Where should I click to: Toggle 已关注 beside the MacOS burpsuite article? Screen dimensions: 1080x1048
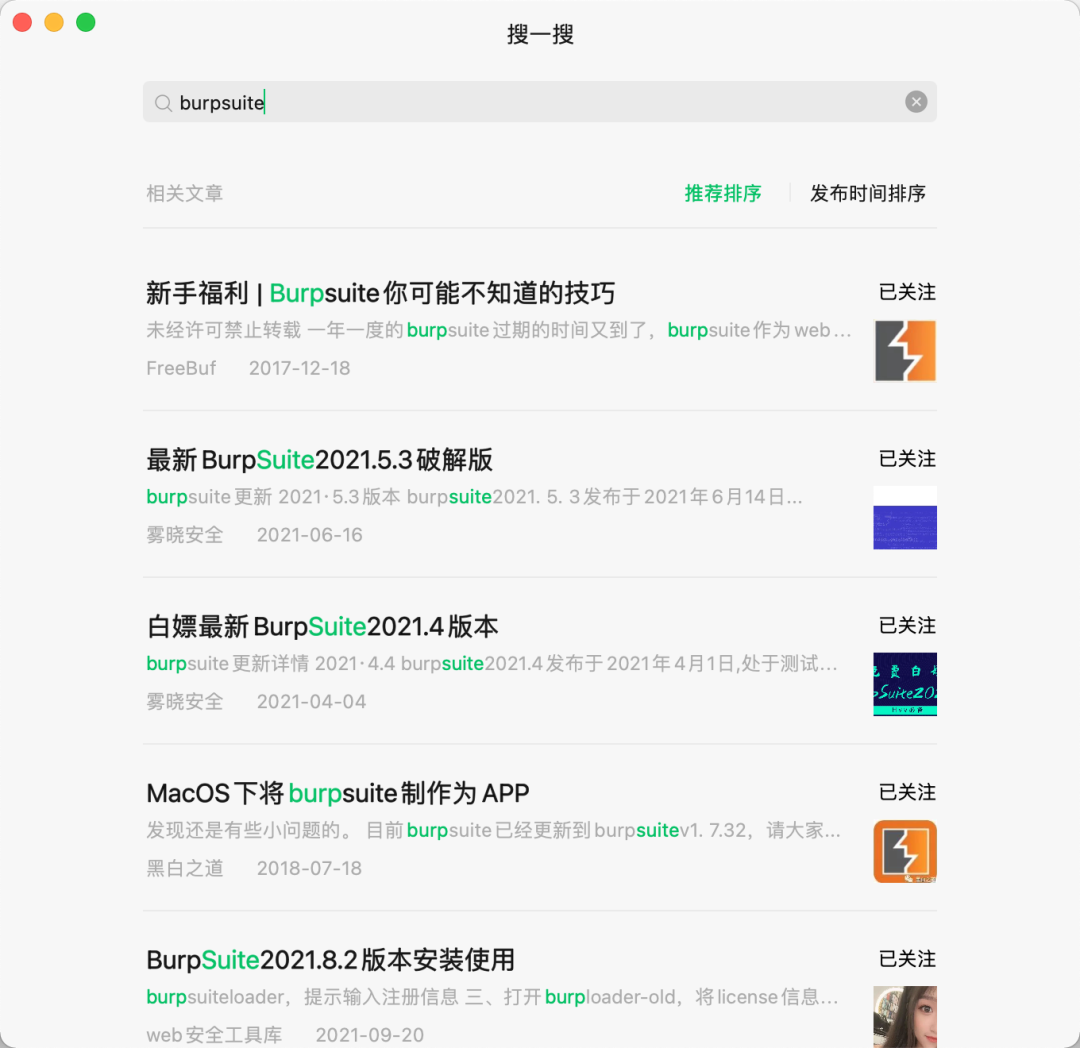click(x=906, y=792)
